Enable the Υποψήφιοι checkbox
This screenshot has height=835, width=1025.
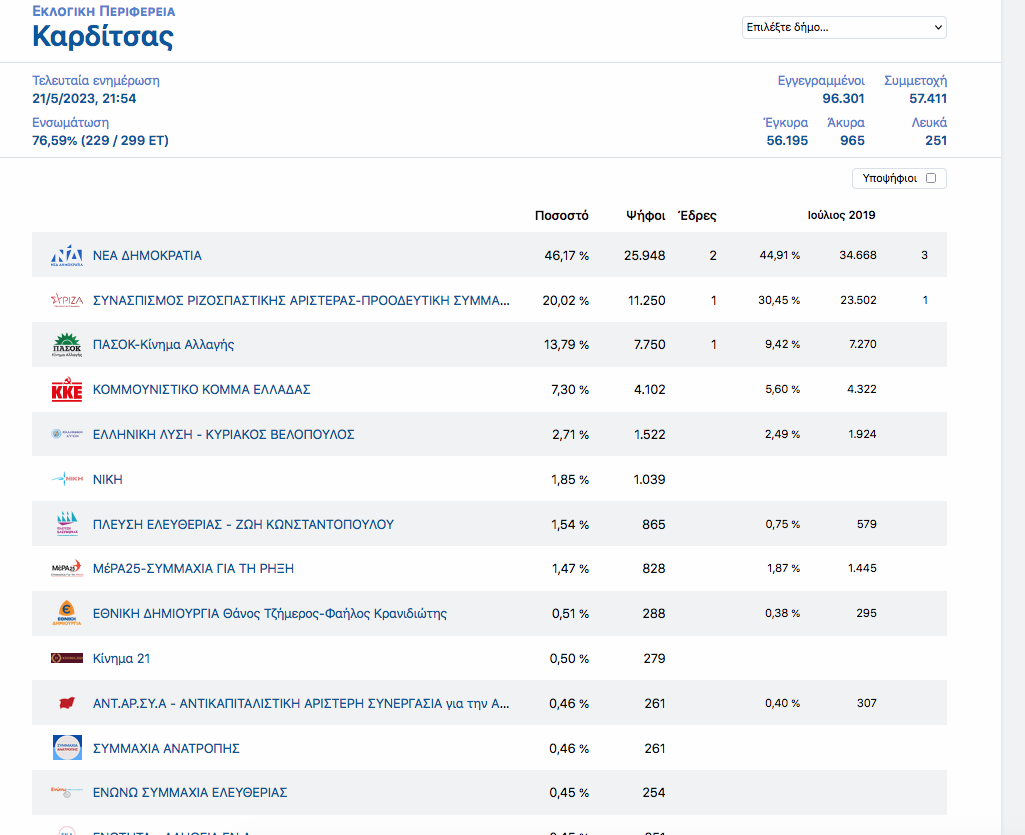(931, 178)
